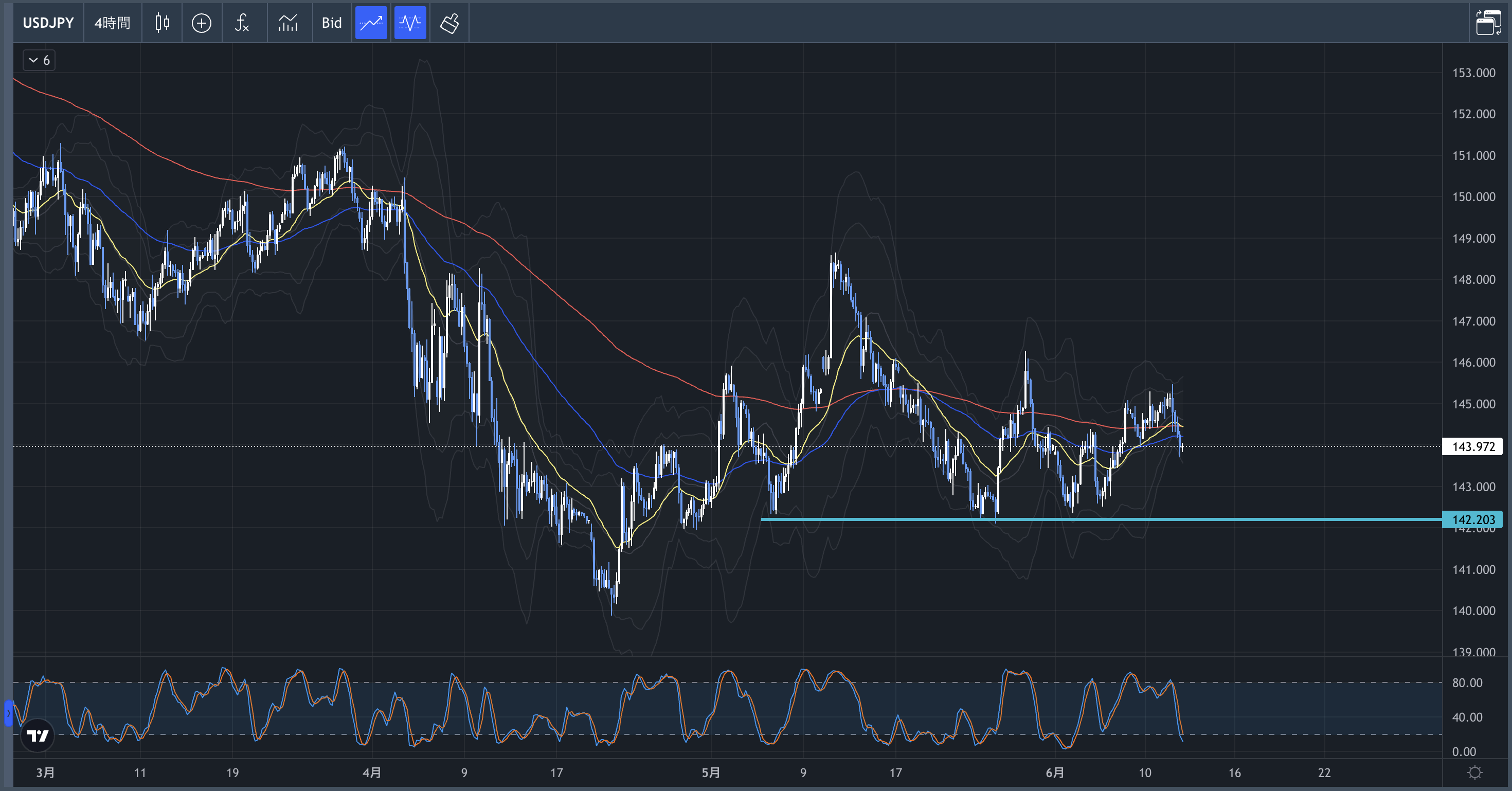Change the 4時間 timeframe interval
The image size is (1512, 791).
pos(112,23)
